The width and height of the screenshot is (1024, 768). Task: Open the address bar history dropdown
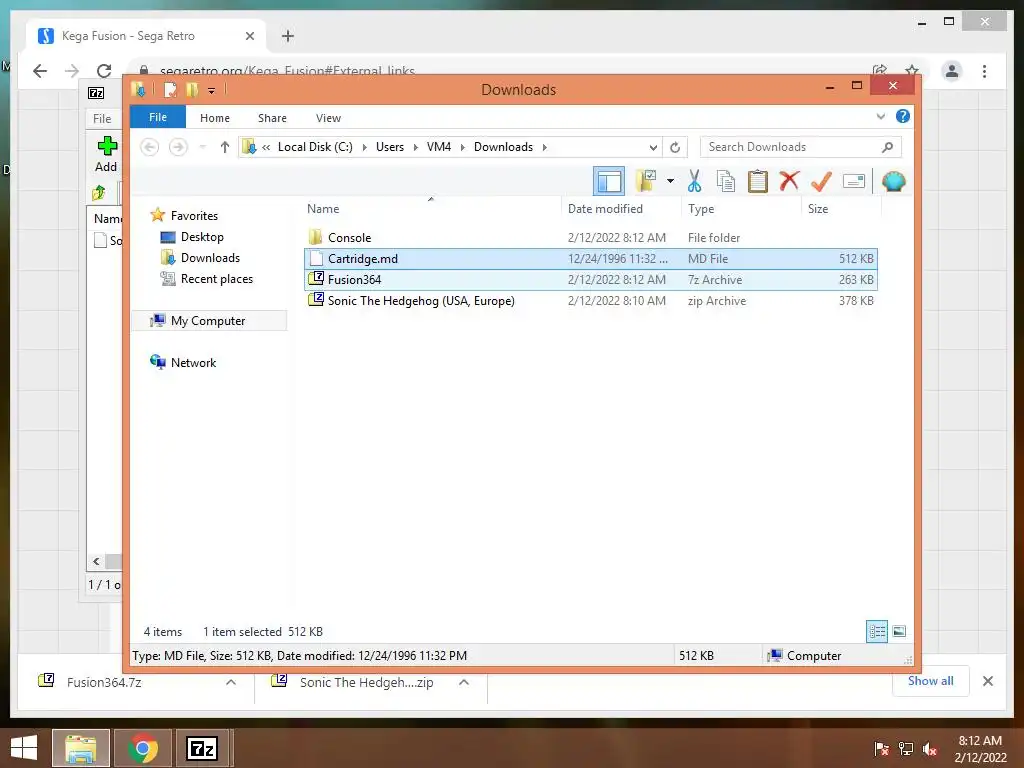[653, 147]
